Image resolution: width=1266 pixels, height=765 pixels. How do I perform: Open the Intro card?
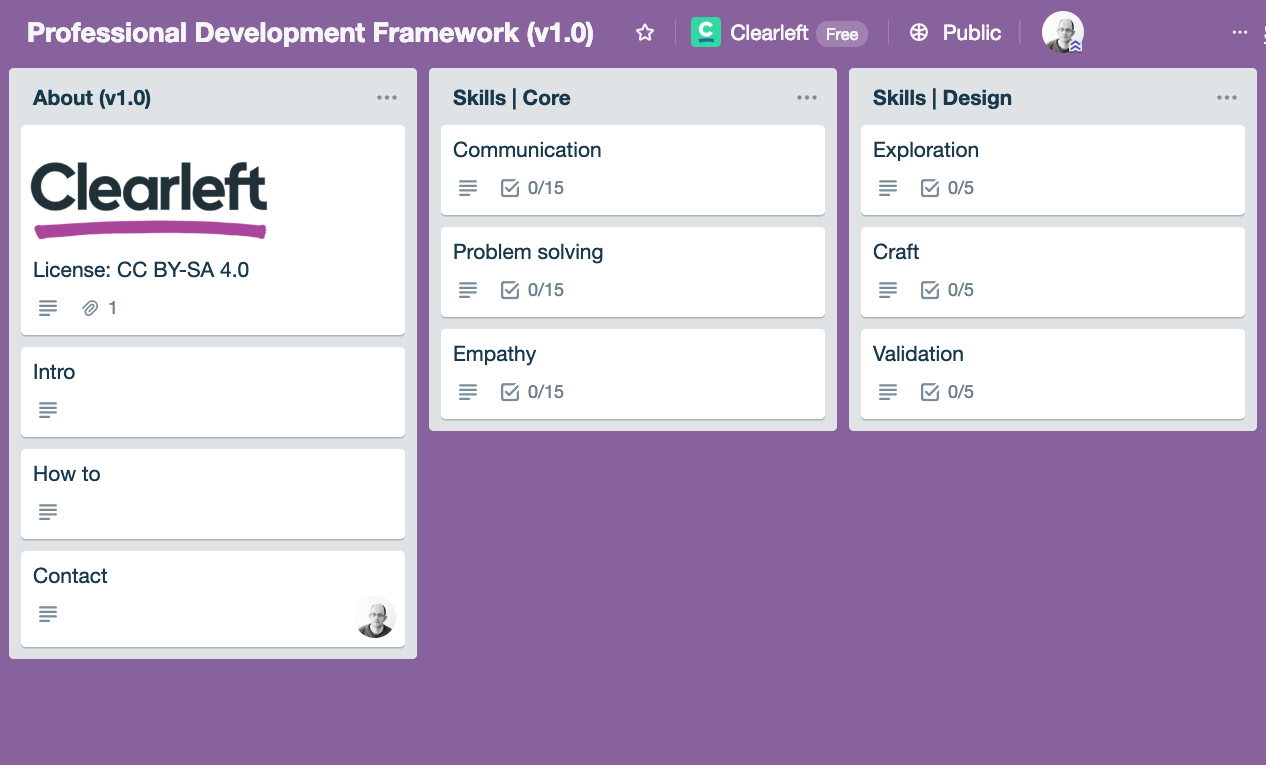coord(213,391)
